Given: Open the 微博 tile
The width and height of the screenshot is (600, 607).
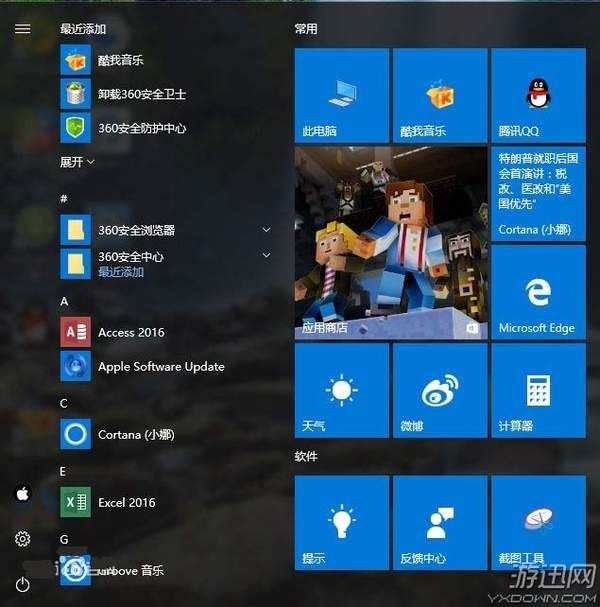Looking at the screenshot, I should [x=440, y=390].
